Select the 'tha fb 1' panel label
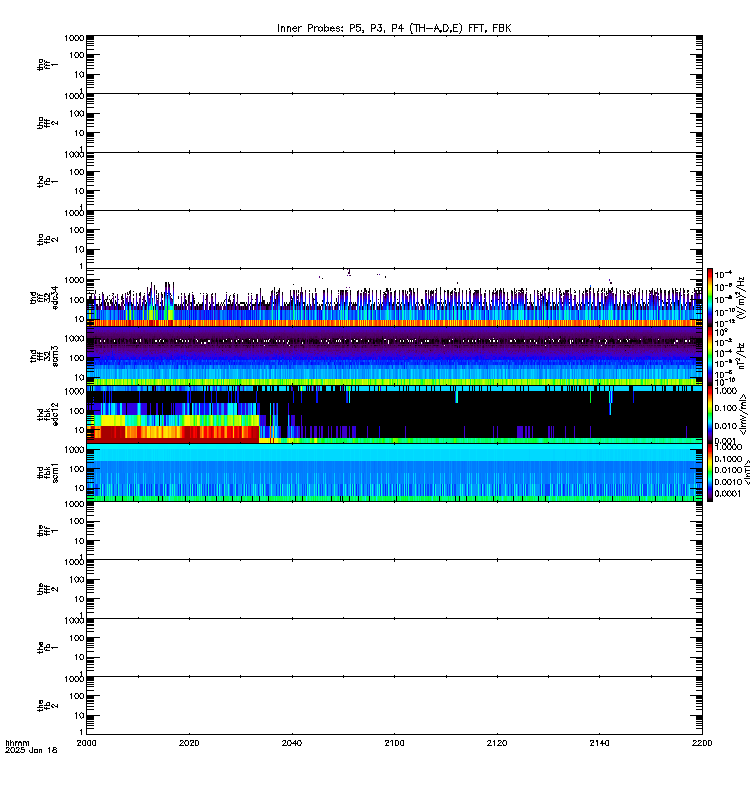This screenshot has width=750, height=800. pyautogui.click(x=47, y=182)
